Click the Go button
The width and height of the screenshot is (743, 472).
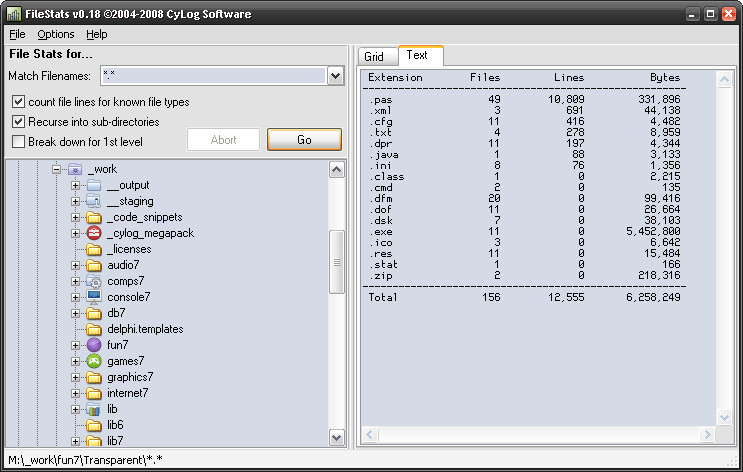coord(304,139)
